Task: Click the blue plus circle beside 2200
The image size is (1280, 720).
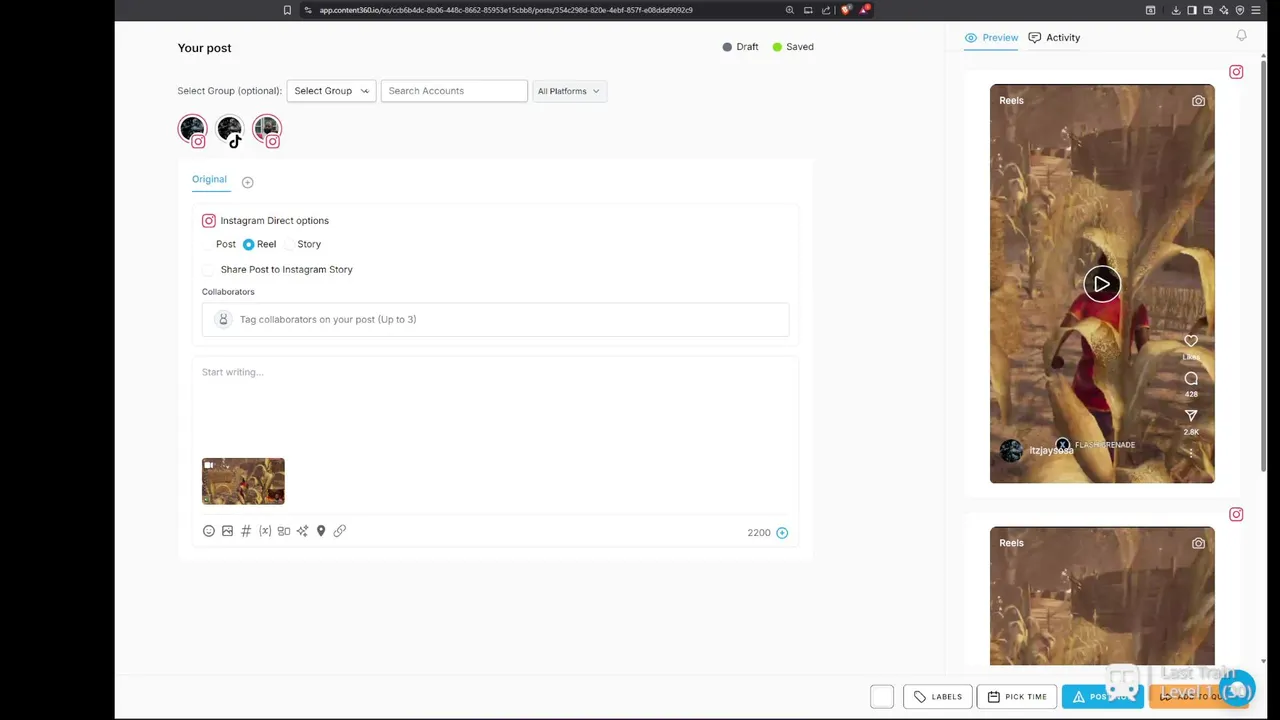Action: point(782,533)
